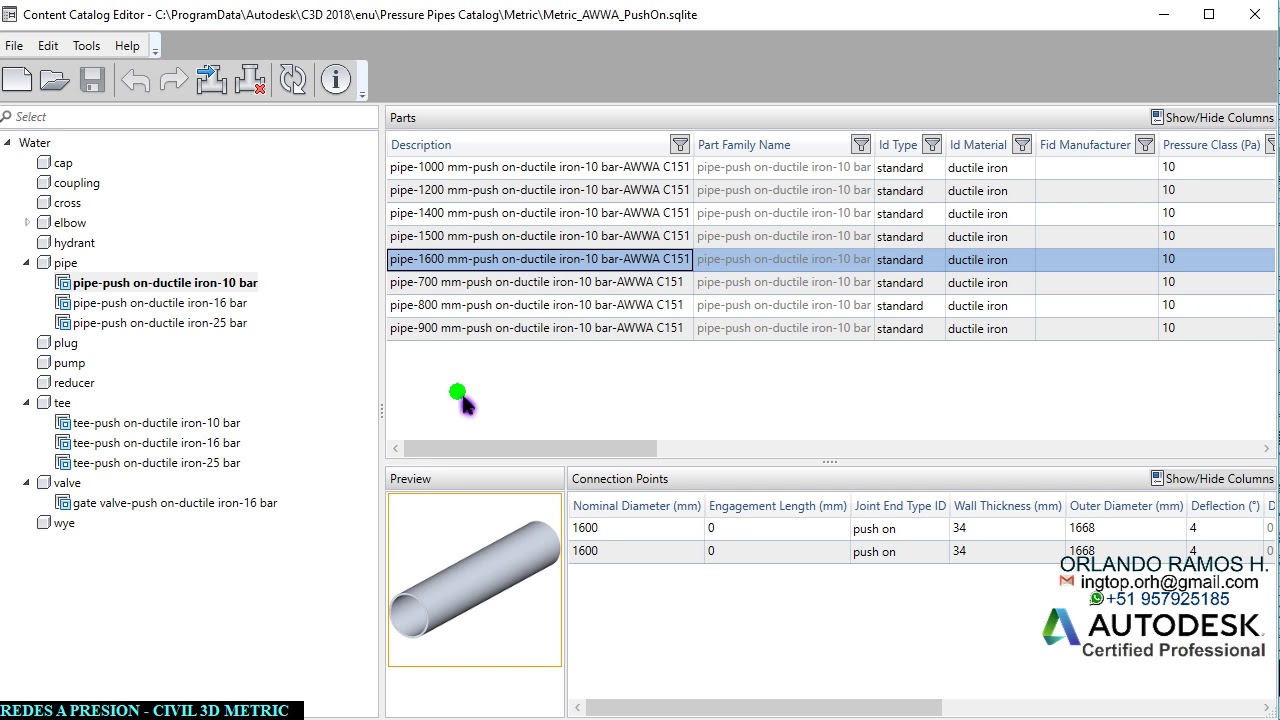The image size is (1280, 720).
Task: Select the wye category
Action: pyautogui.click(x=64, y=523)
